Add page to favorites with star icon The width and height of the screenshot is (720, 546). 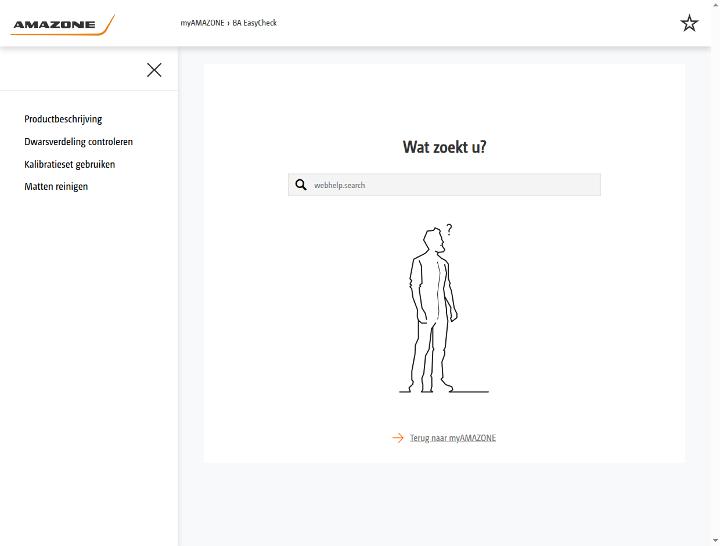point(689,23)
